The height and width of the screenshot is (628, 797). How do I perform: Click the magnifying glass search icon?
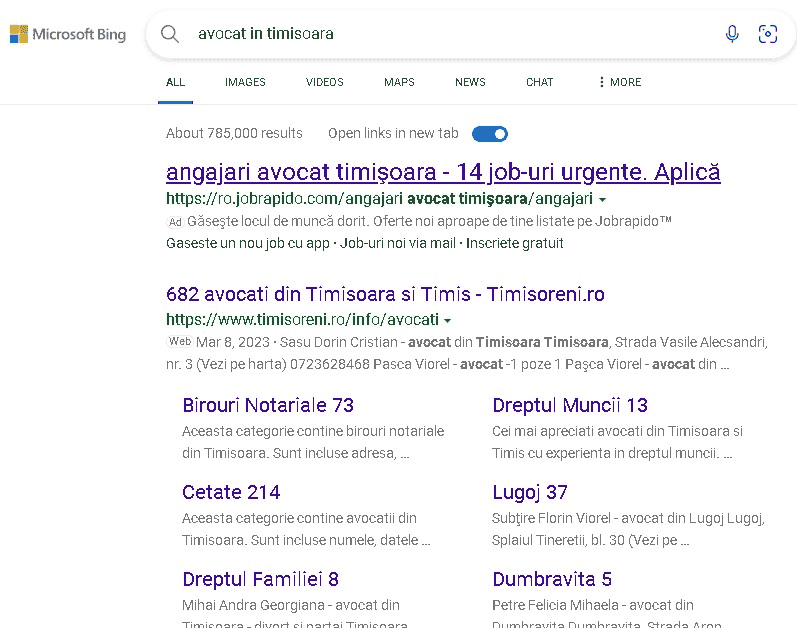coord(170,34)
